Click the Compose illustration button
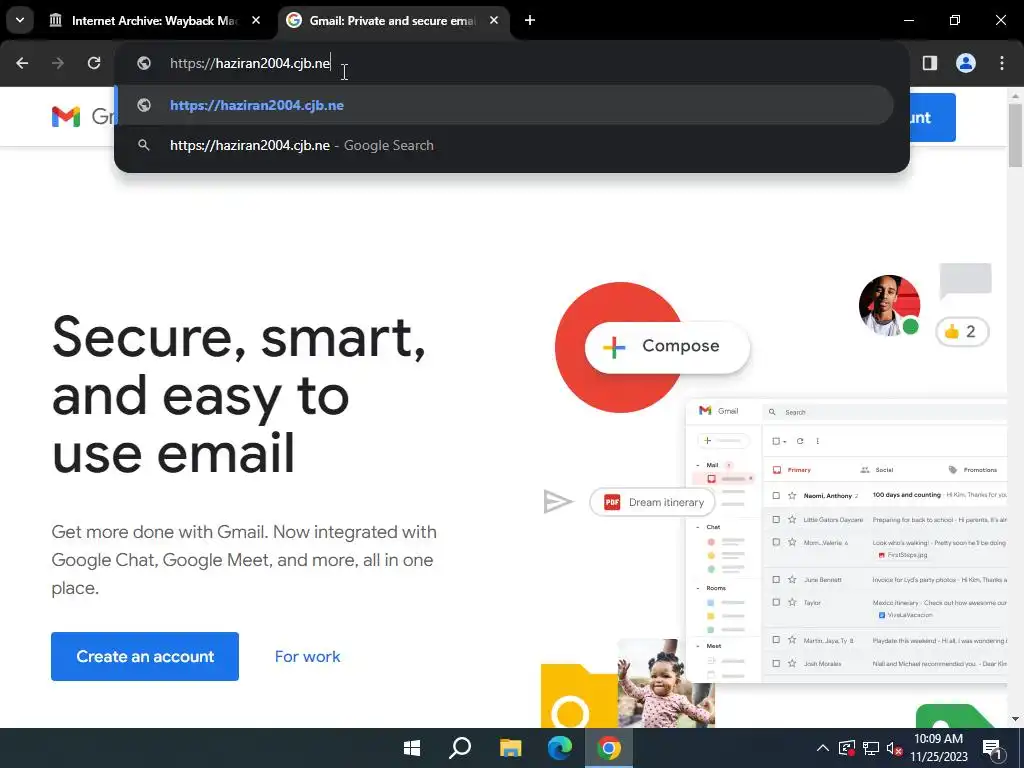The height and width of the screenshot is (768, 1024). coord(667,347)
